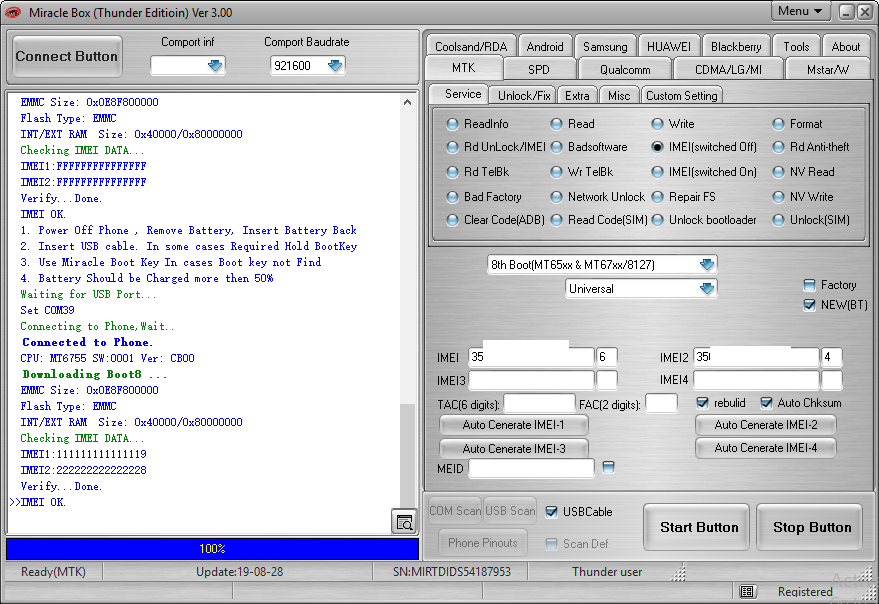879x604 pixels.
Task: Click into the IMEI3 input field
Action: (x=531, y=380)
